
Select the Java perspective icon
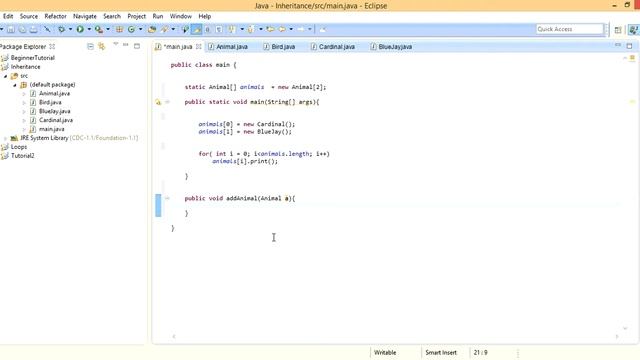(x=633, y=30)
